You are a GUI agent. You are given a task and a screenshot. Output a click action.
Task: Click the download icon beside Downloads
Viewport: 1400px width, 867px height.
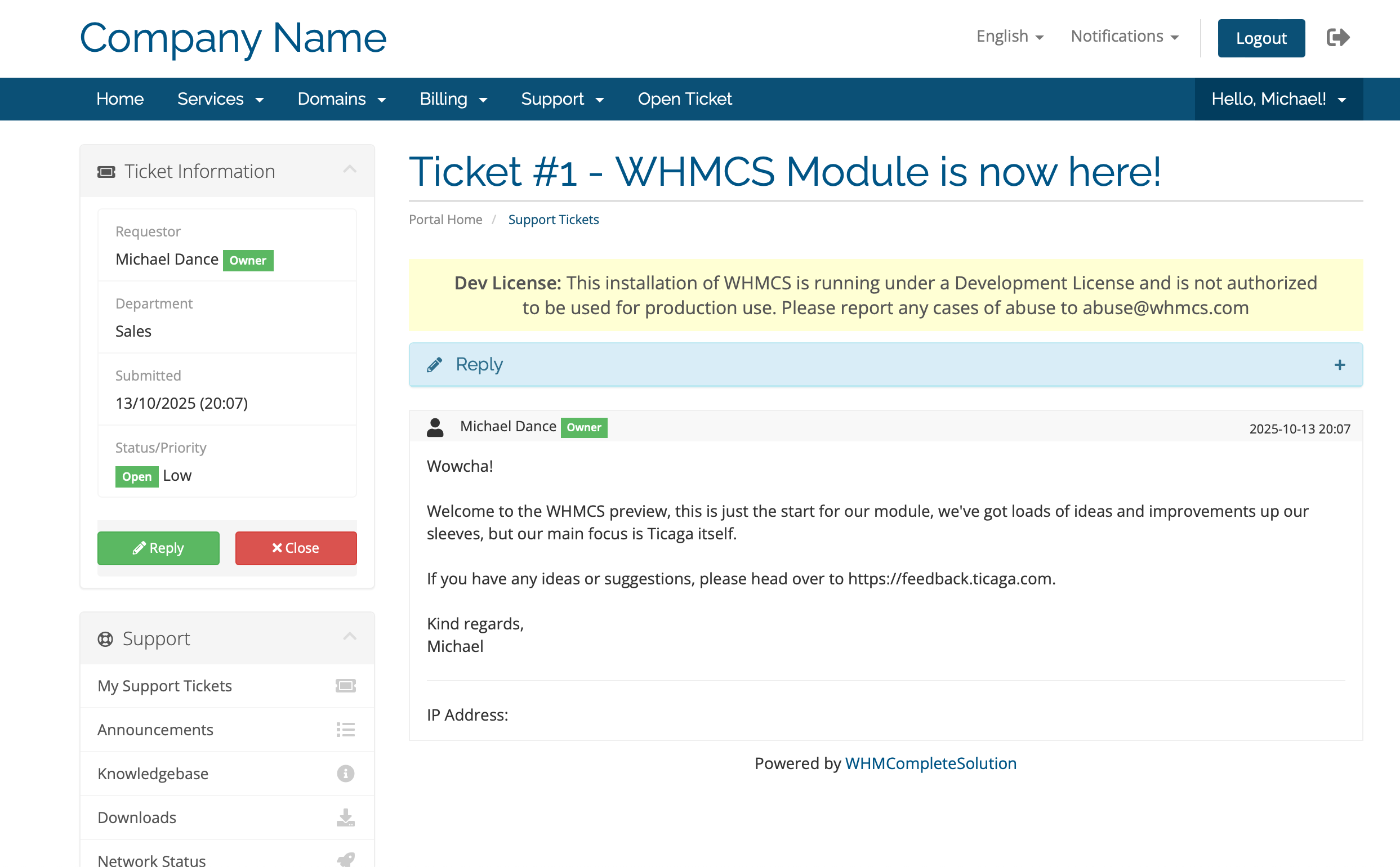pos(345,817)
